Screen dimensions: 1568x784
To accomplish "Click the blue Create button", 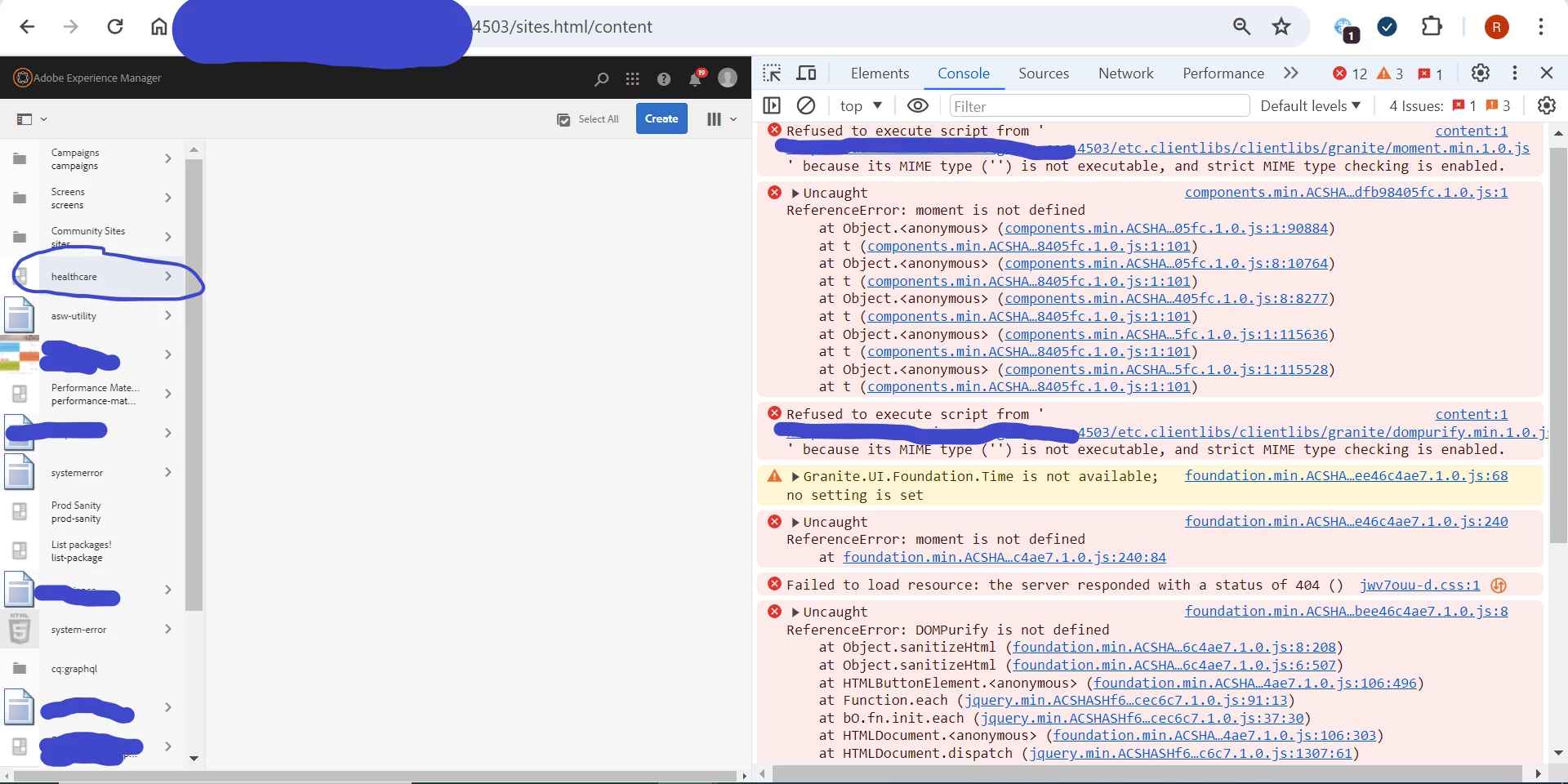I will pyautogui.click(x=661, y=118).
